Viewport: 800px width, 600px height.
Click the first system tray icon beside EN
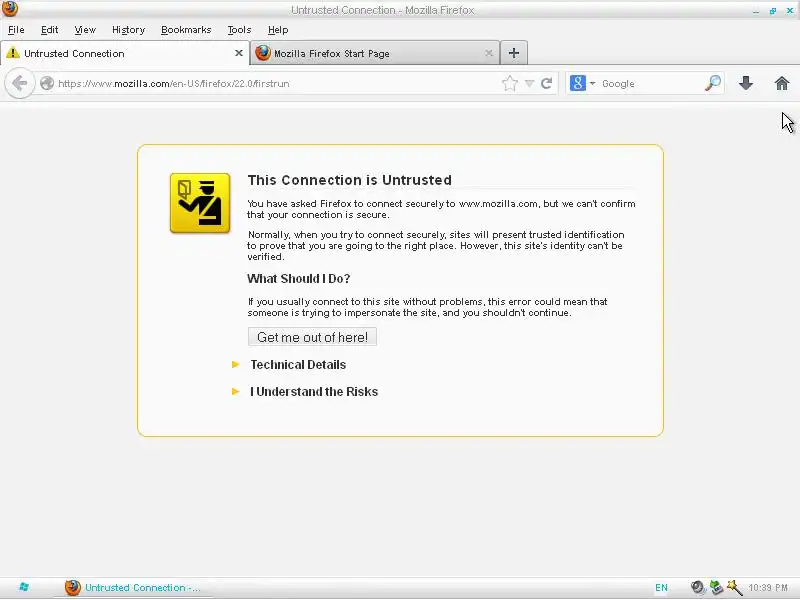[697, 587]
